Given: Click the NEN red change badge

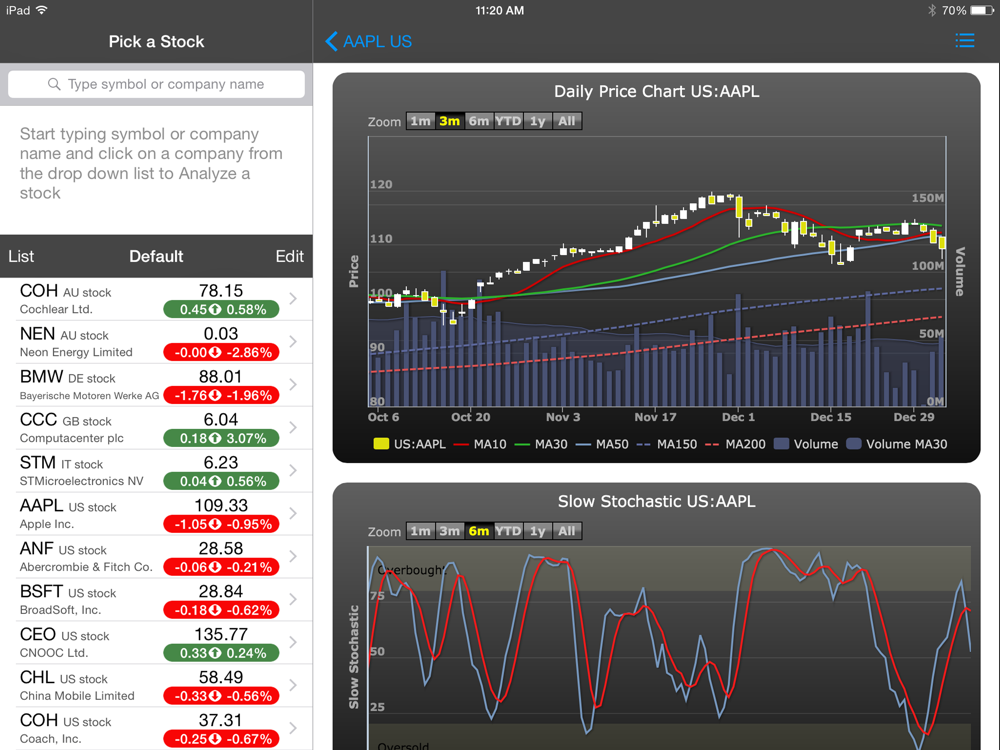Looking at the screenshot, I should coord(221,352).
